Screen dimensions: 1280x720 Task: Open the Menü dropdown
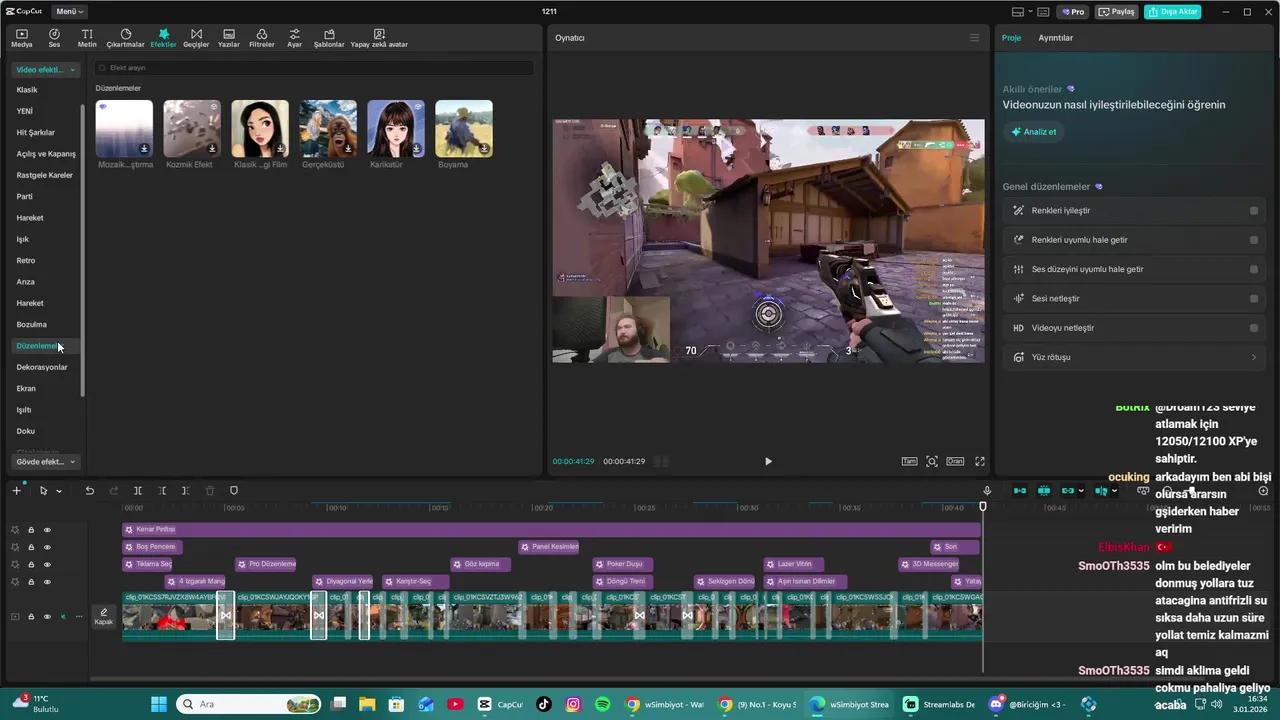70,12
